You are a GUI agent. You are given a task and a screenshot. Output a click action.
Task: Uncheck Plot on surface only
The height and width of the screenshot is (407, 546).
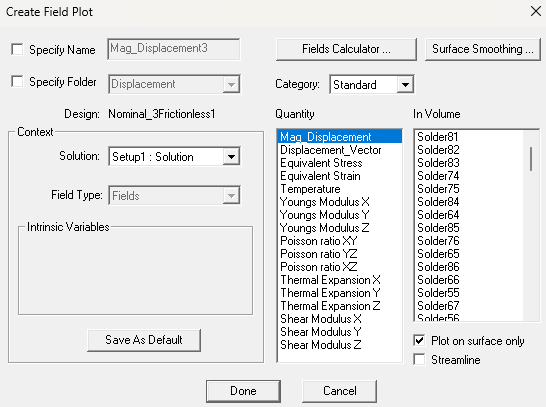click(419, 340)
